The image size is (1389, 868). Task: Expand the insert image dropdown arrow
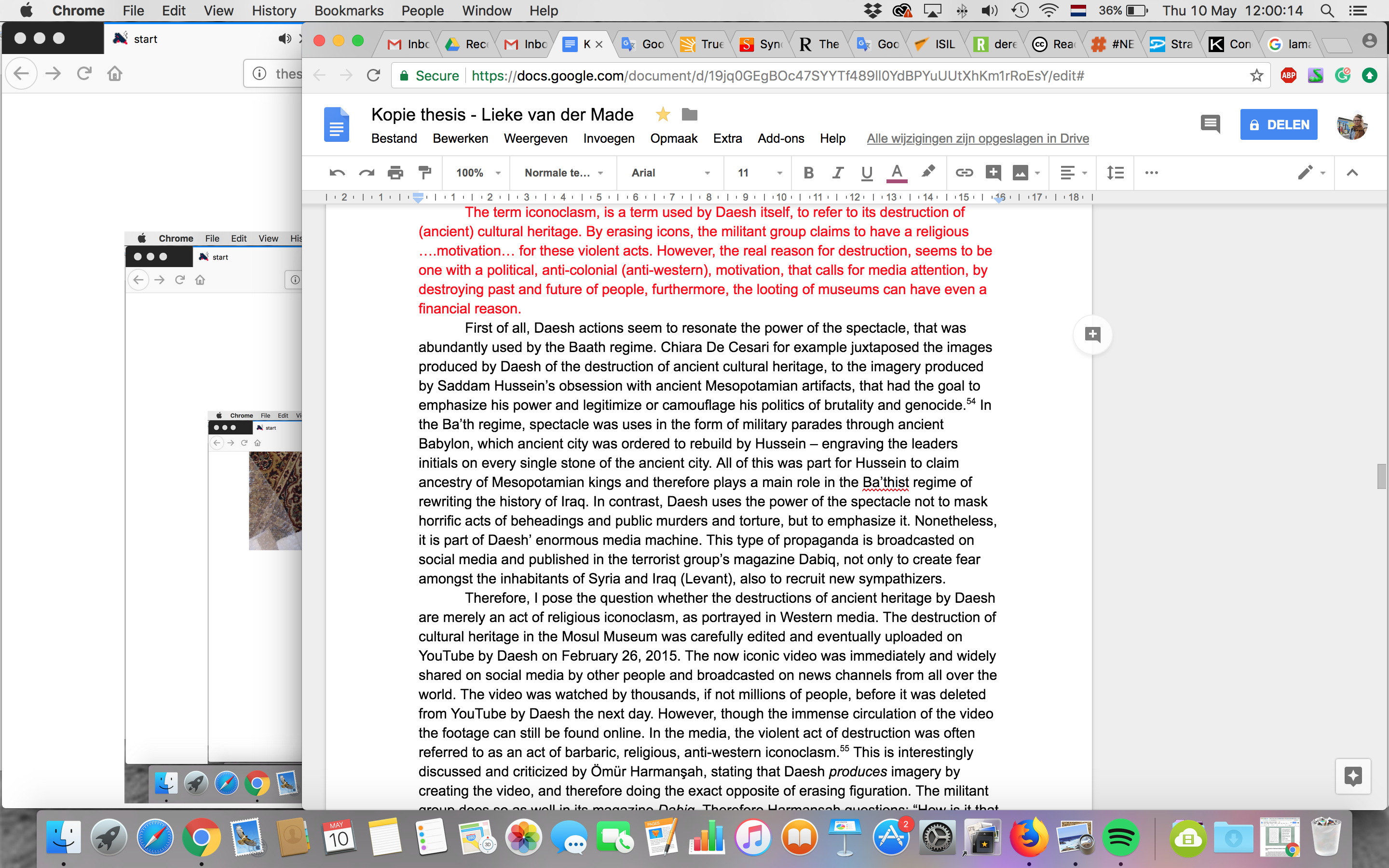(1037, 173)
